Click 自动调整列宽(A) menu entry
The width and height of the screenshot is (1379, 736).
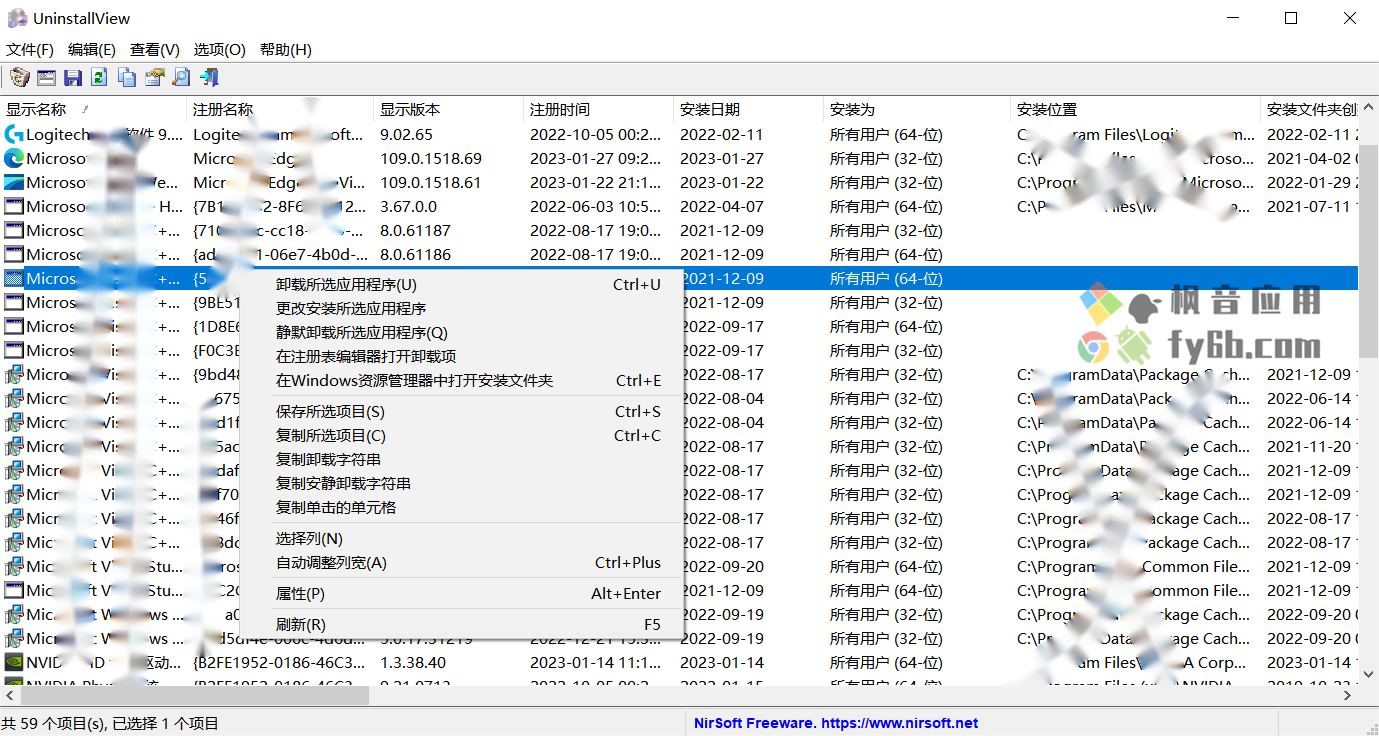(x=461, y=563)
